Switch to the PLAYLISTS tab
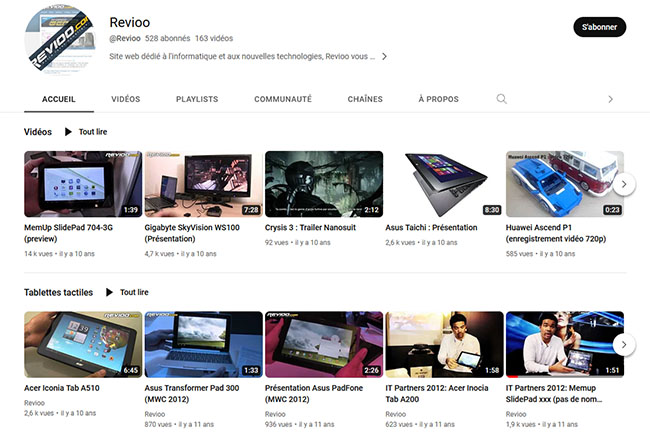 [197, 99]
